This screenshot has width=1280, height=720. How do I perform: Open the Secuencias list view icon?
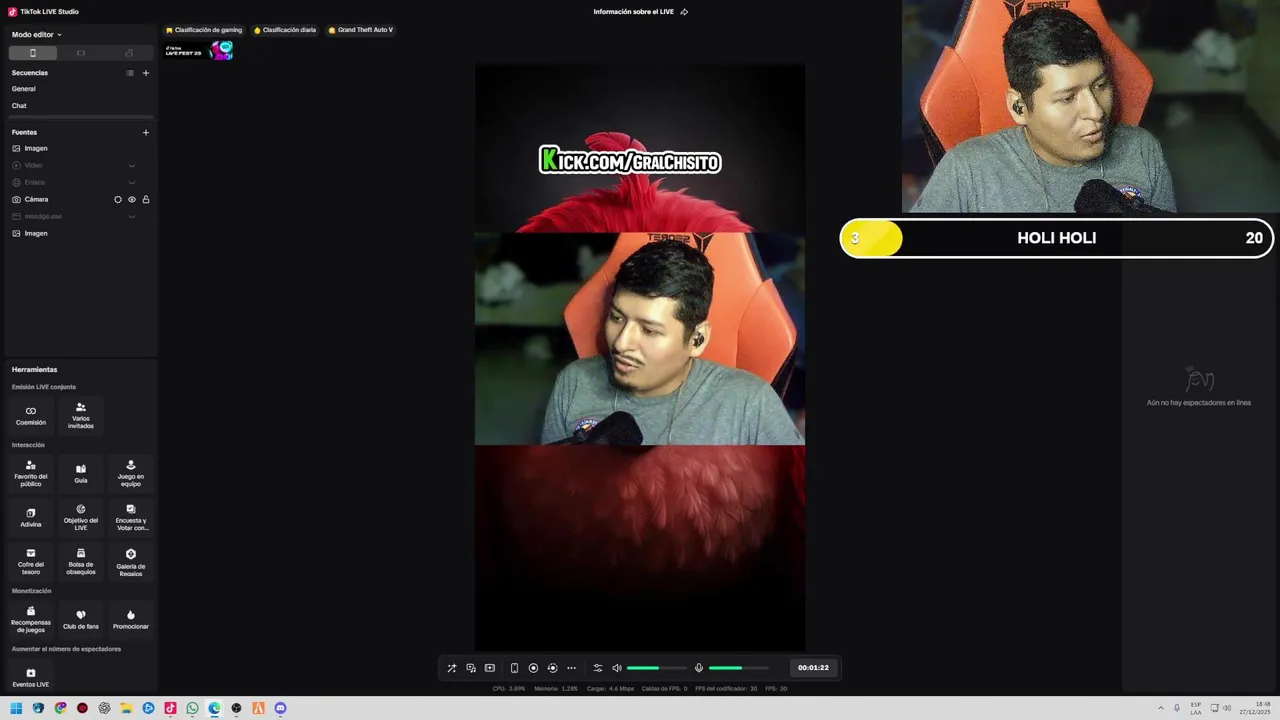coord(130,73)
